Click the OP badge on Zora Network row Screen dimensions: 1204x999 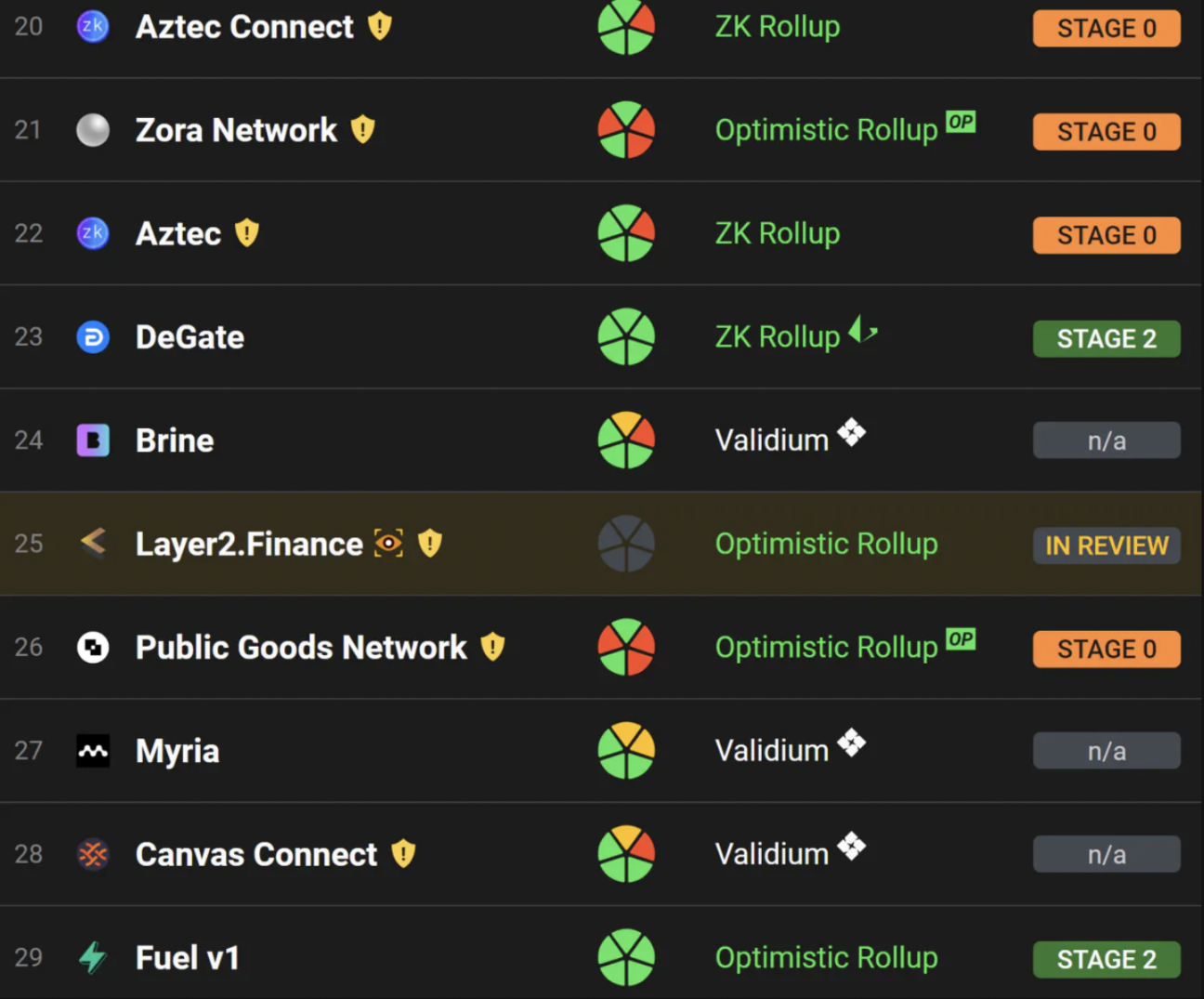961,122
